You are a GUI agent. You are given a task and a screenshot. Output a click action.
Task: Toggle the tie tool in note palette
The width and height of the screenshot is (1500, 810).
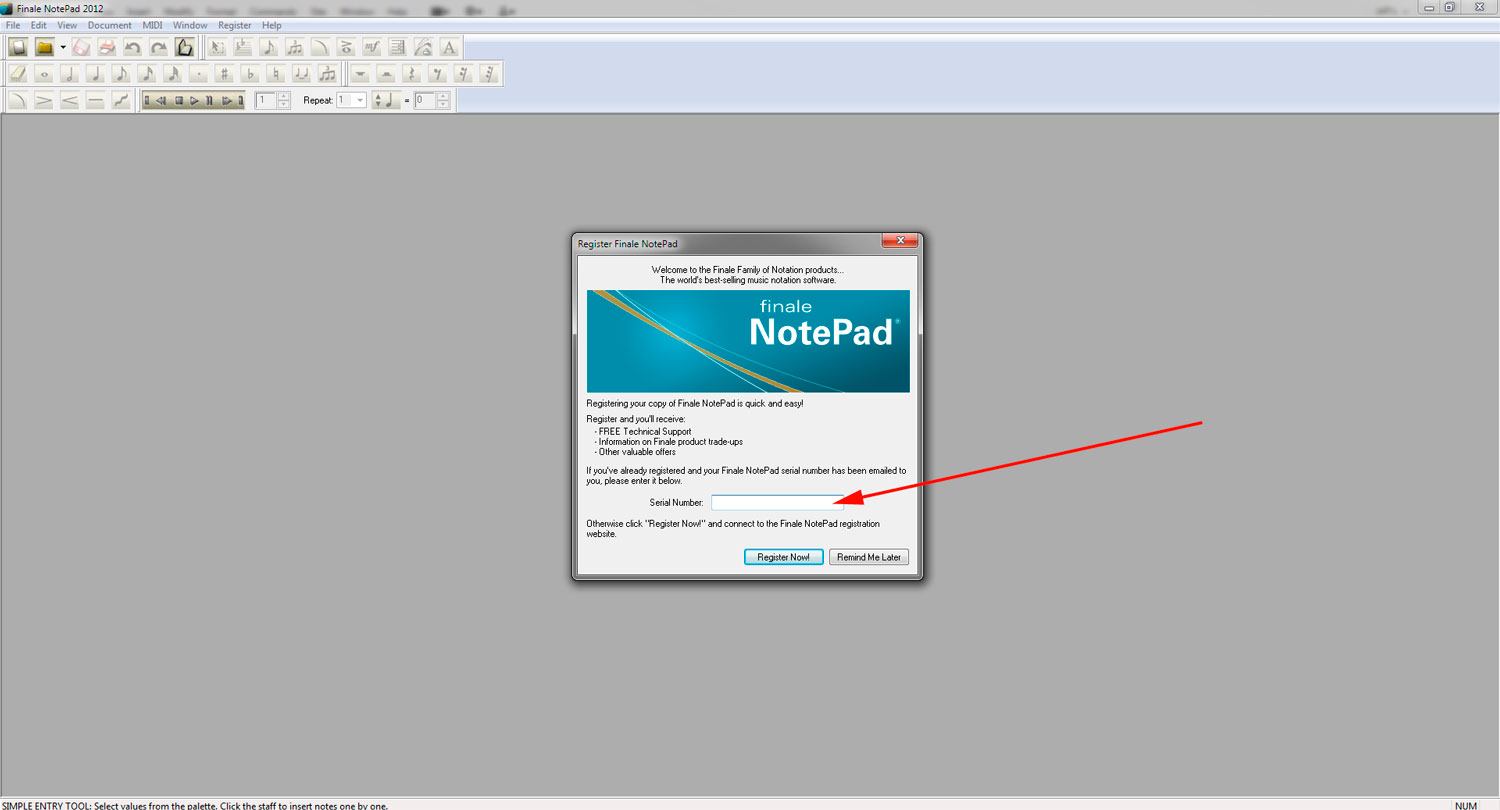click(302, 74)
